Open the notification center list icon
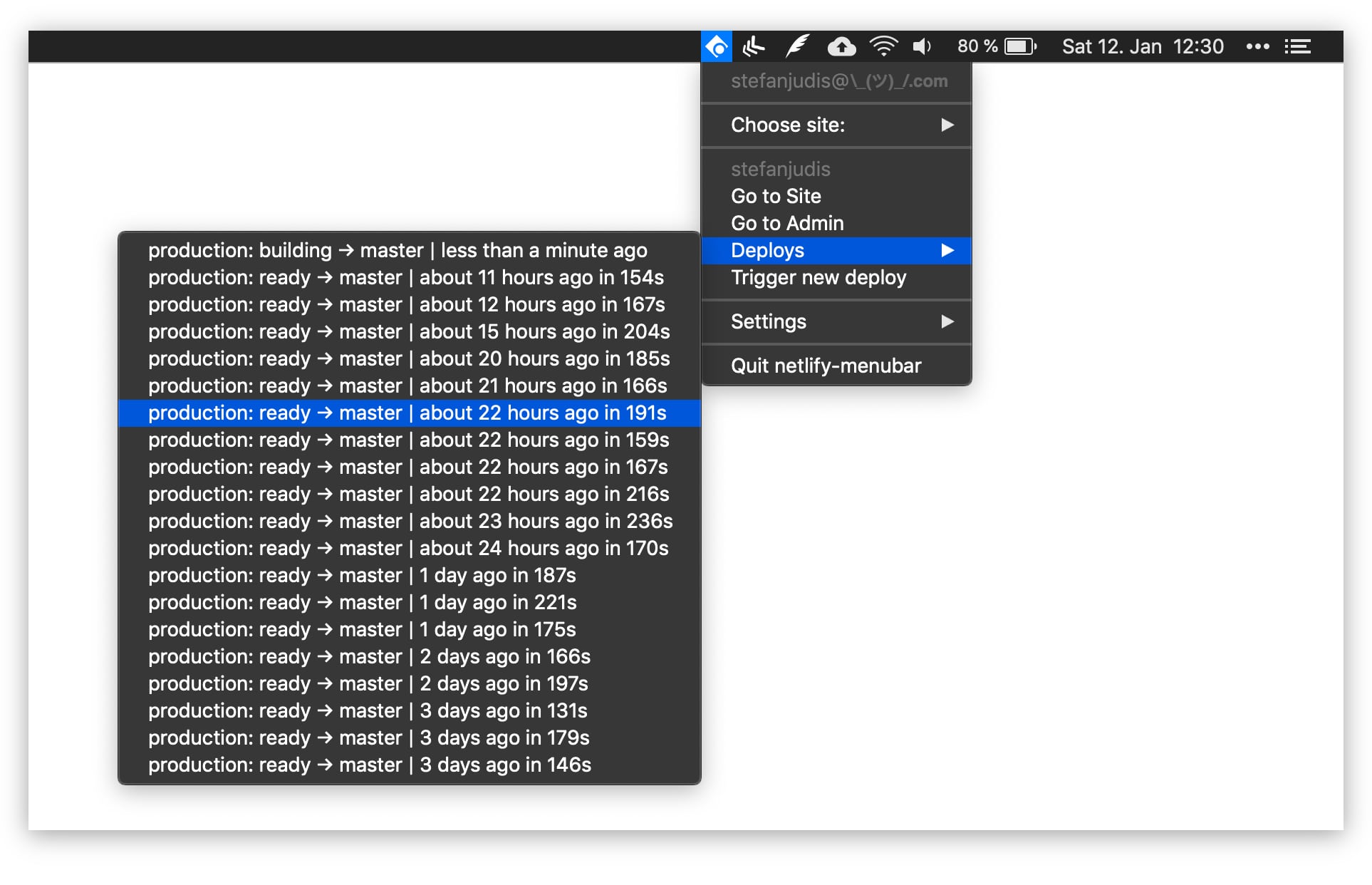The width and height of the screenshot is (1372, 885). pos(1297,47)
